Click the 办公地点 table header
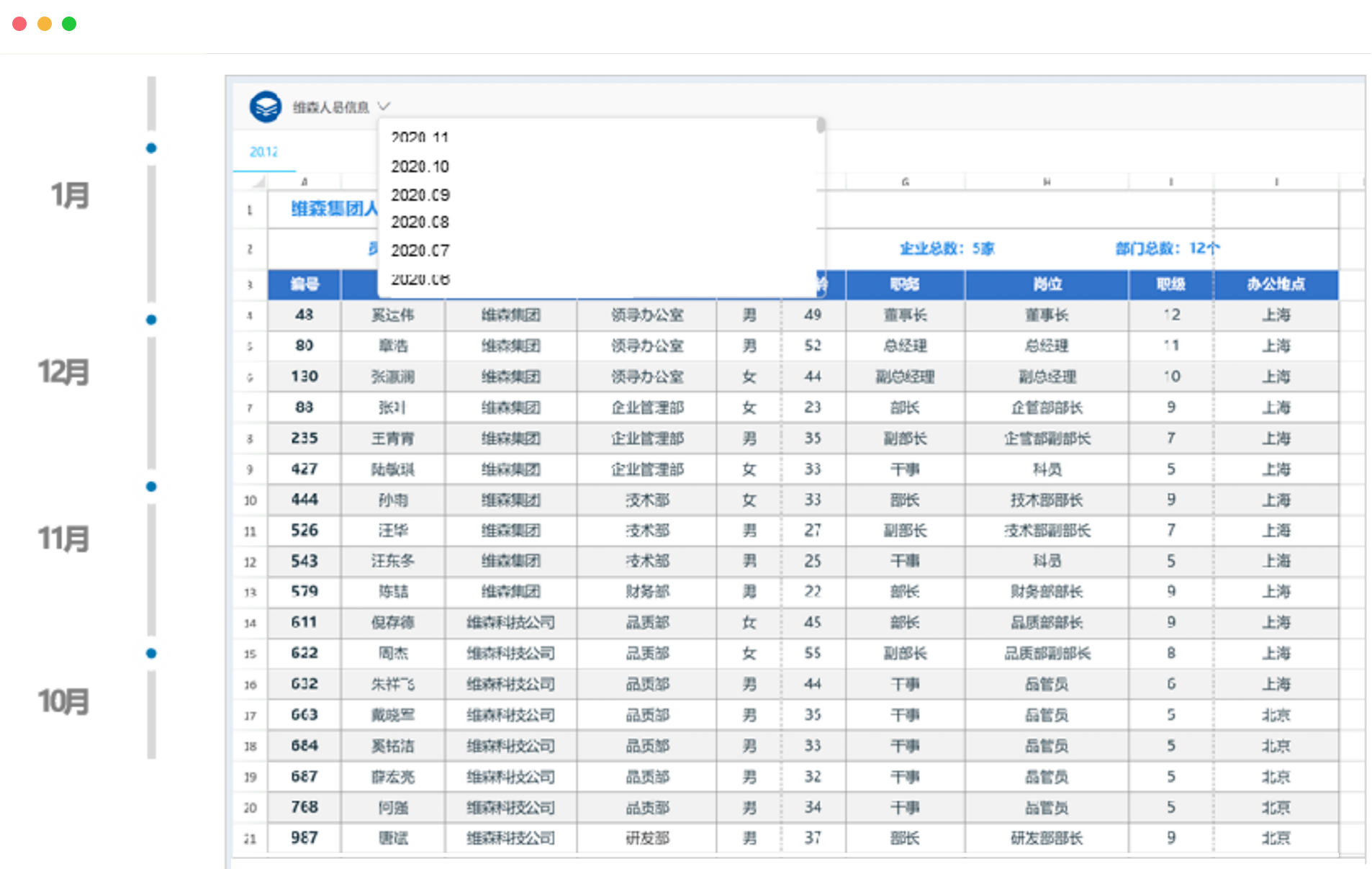Screen dimensions: 1372x869 click(1275, 284)
